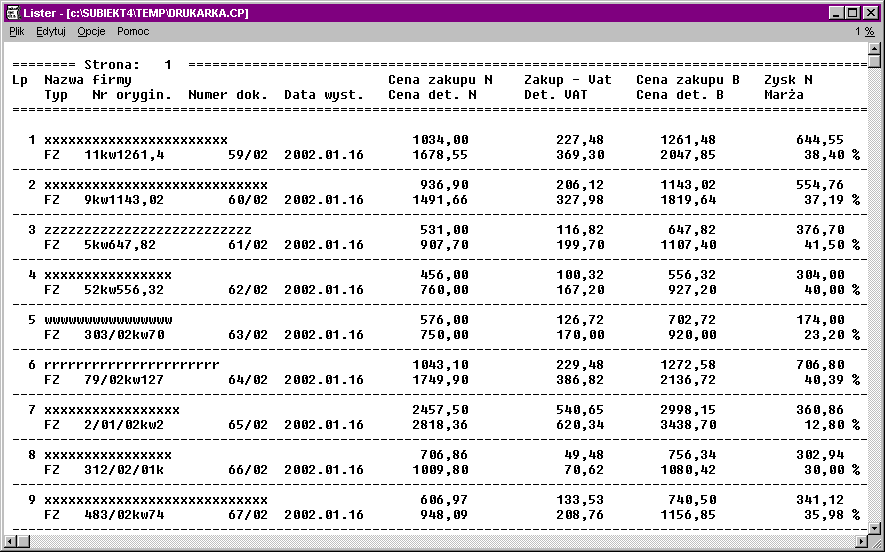
Task: Click original number '52kw556,32'
Action: coord(124,290)
